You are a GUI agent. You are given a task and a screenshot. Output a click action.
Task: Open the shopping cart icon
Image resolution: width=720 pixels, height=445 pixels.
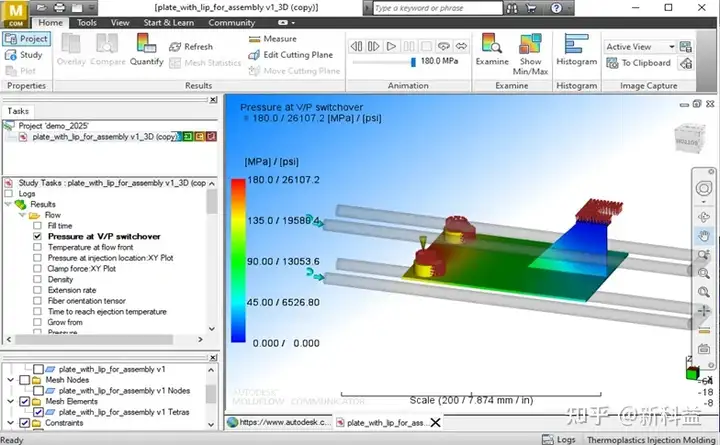pos(531,8)
